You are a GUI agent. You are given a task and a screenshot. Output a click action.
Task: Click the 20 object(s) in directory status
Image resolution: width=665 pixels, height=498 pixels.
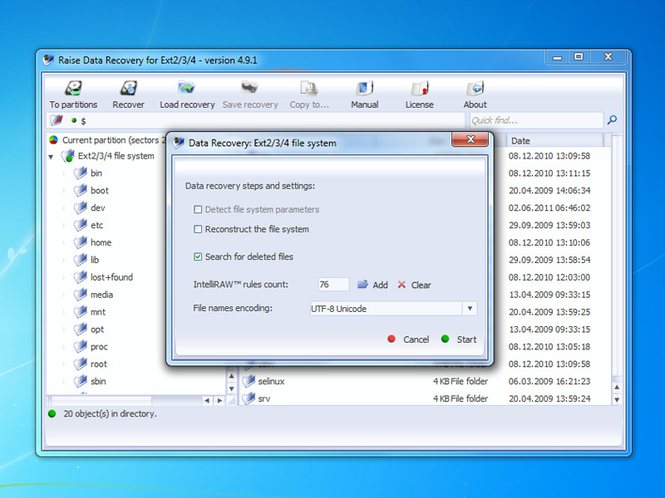click(110, 414)
